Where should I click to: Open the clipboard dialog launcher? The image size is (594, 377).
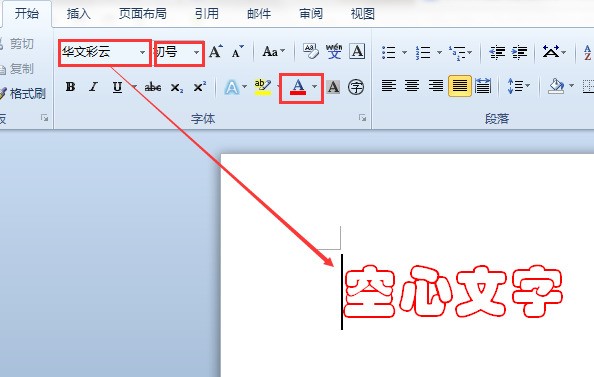(44, 118)
